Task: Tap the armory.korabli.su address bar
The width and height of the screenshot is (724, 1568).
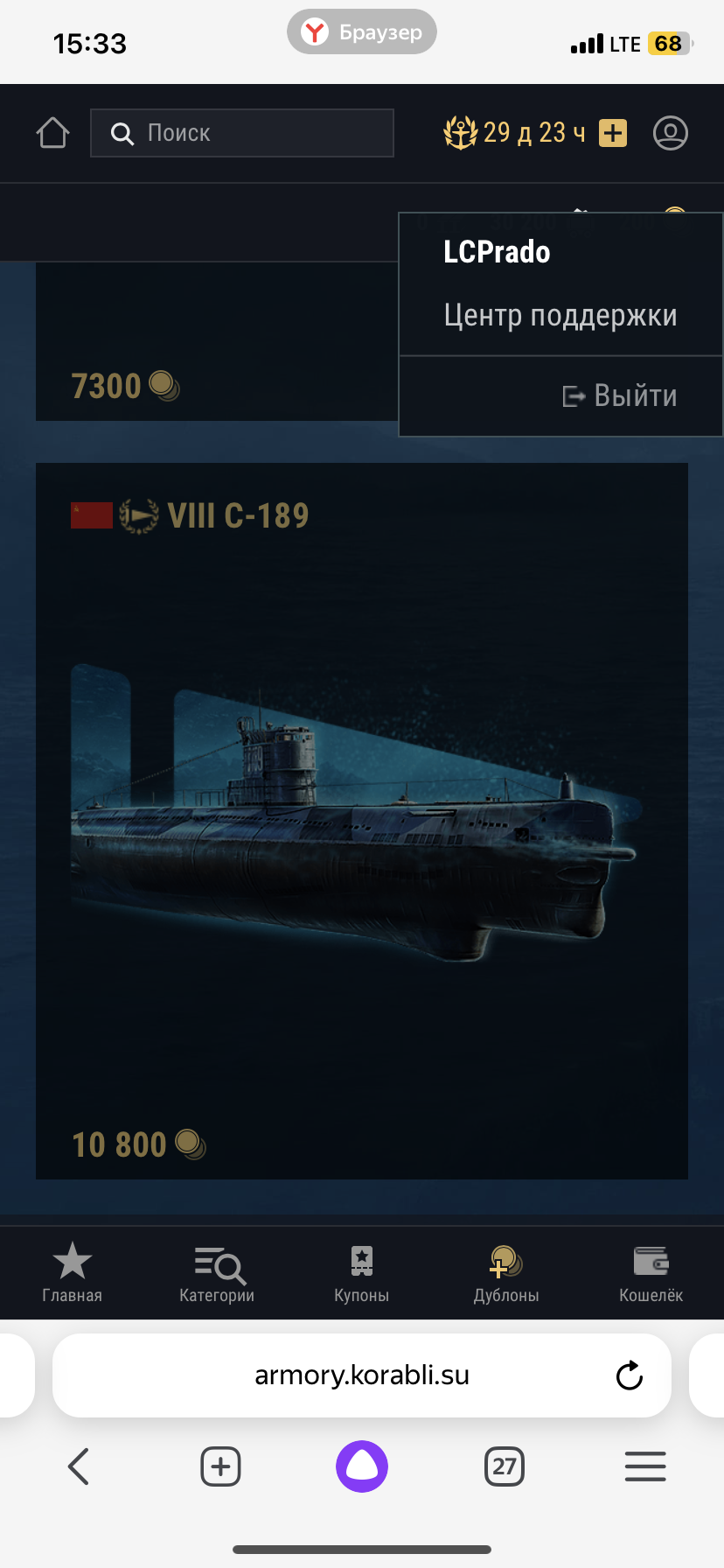Action: tap(362, 1375)
